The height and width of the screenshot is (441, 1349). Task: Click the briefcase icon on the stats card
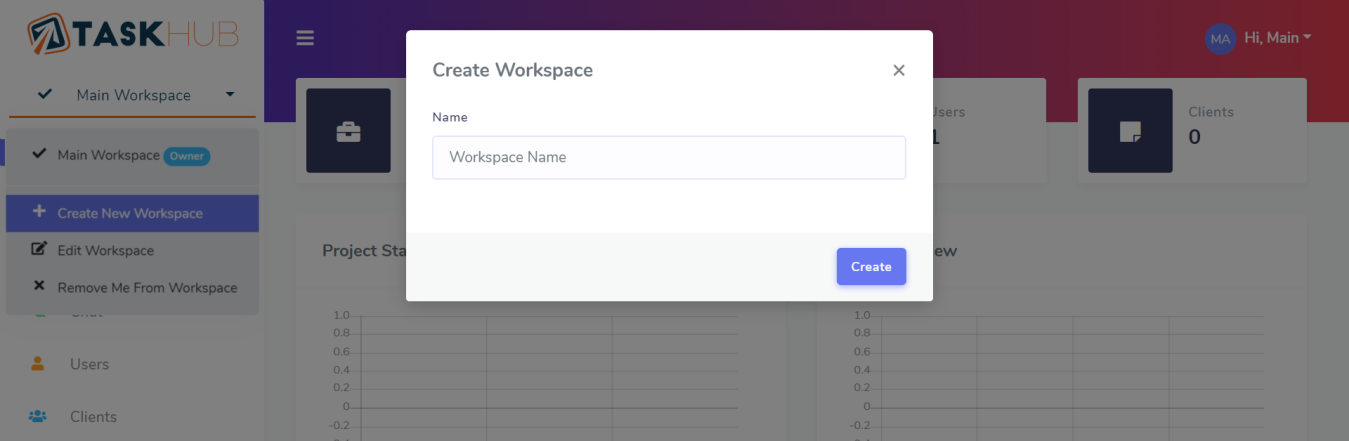click(348, 131)
